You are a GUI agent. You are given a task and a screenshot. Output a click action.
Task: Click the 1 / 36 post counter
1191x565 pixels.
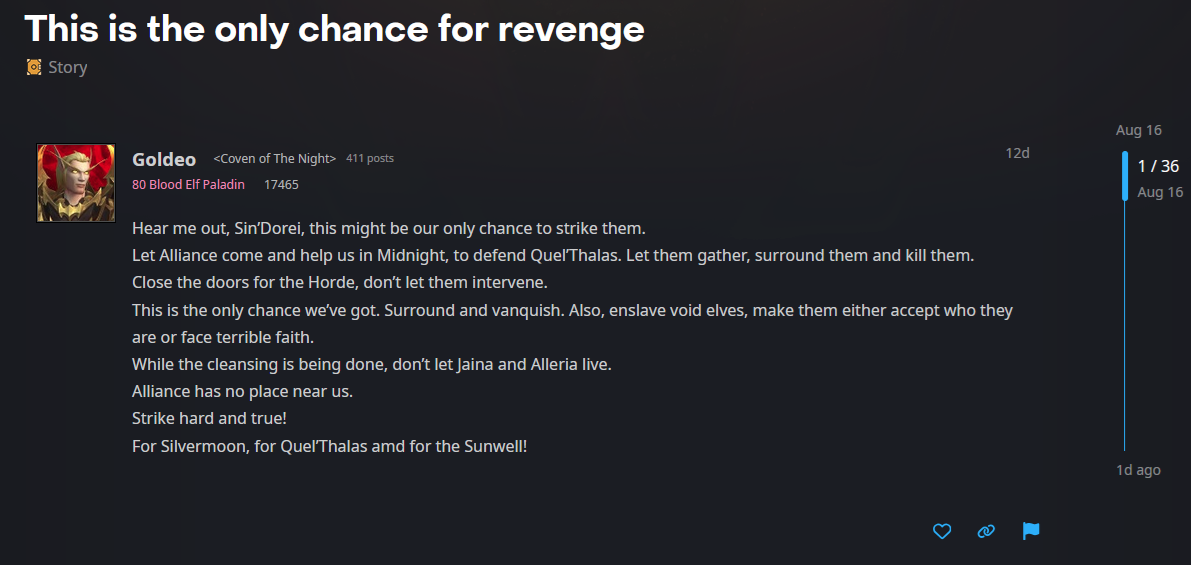coord(1158,166)
